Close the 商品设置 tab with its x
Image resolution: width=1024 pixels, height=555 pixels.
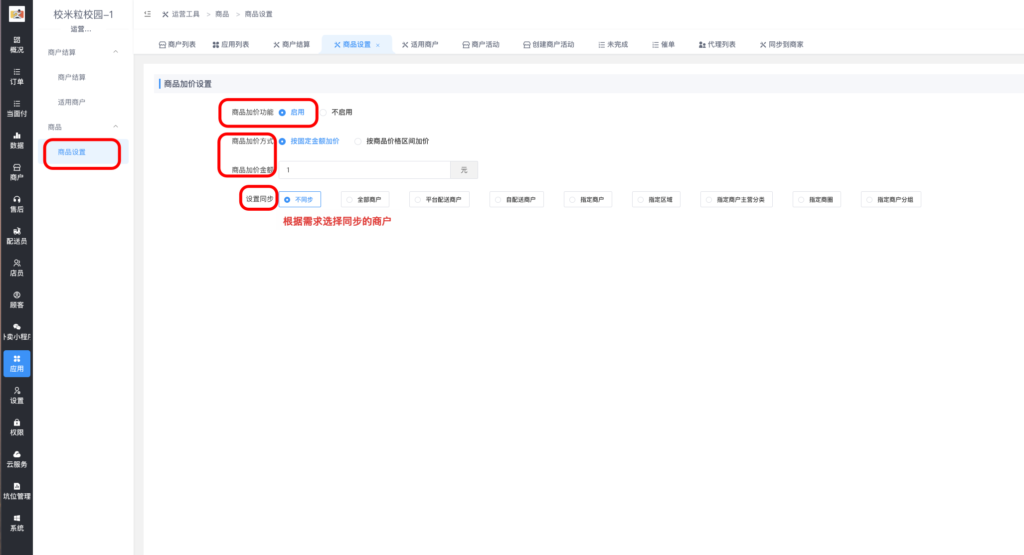377,45
